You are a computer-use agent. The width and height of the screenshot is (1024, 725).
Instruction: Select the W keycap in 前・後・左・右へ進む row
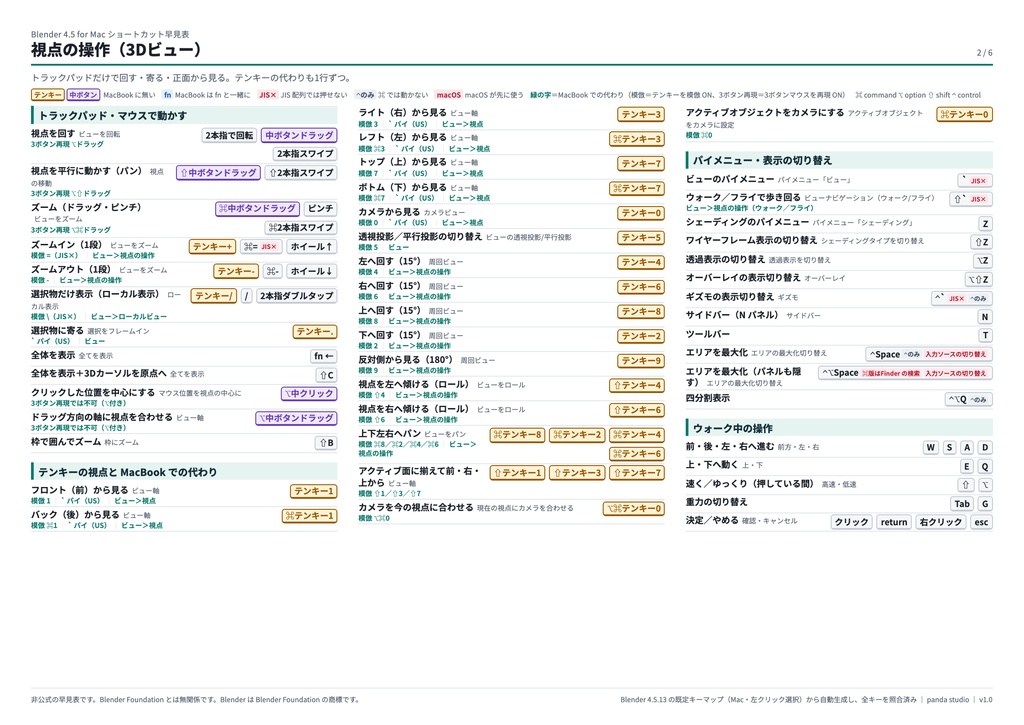coord(931,447)
